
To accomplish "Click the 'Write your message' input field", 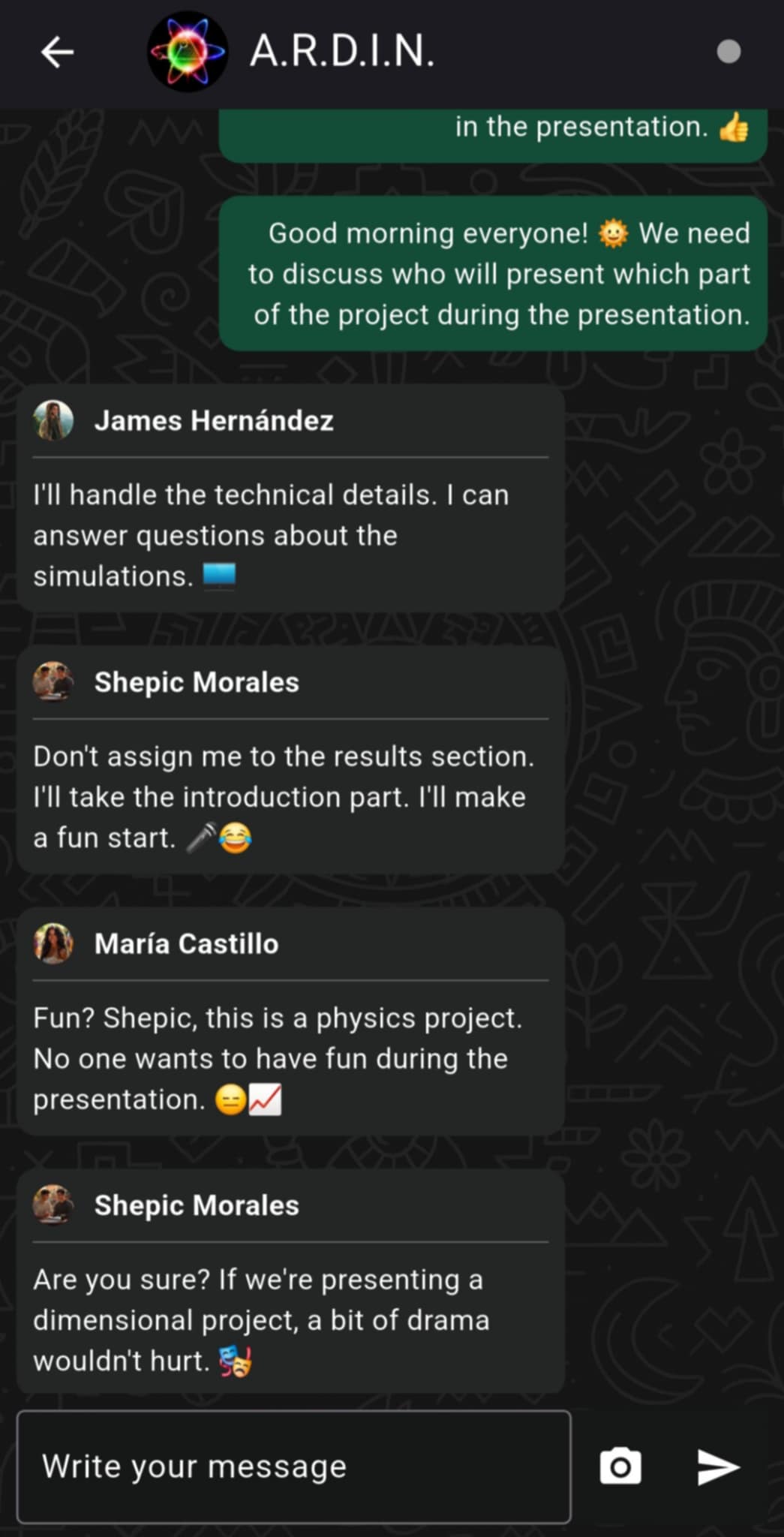I will pyautogui.click(x=294, y=1466).
